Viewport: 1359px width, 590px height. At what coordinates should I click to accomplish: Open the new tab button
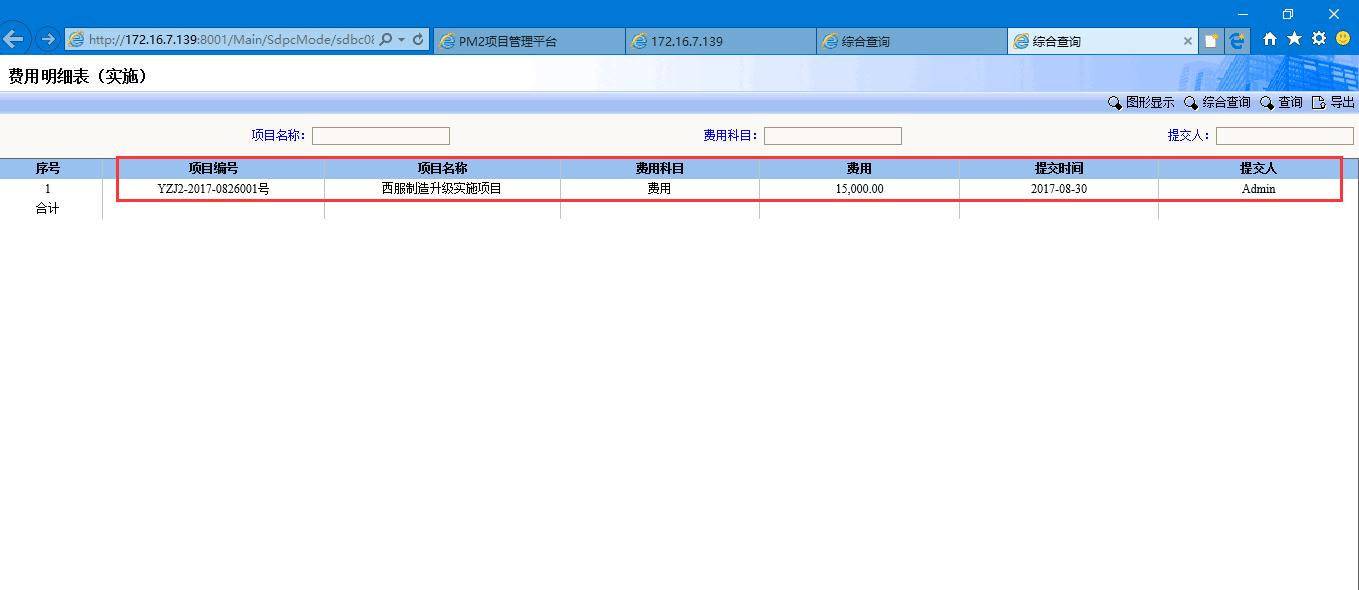coord(1212,41)
